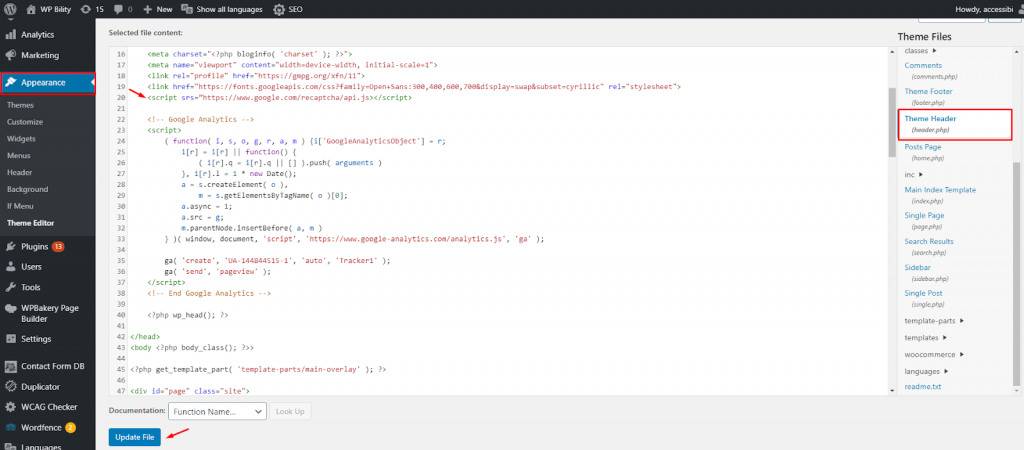Click the Theme Files list scrollbar
This screenshot has width=1024, height=450.
1016,274
